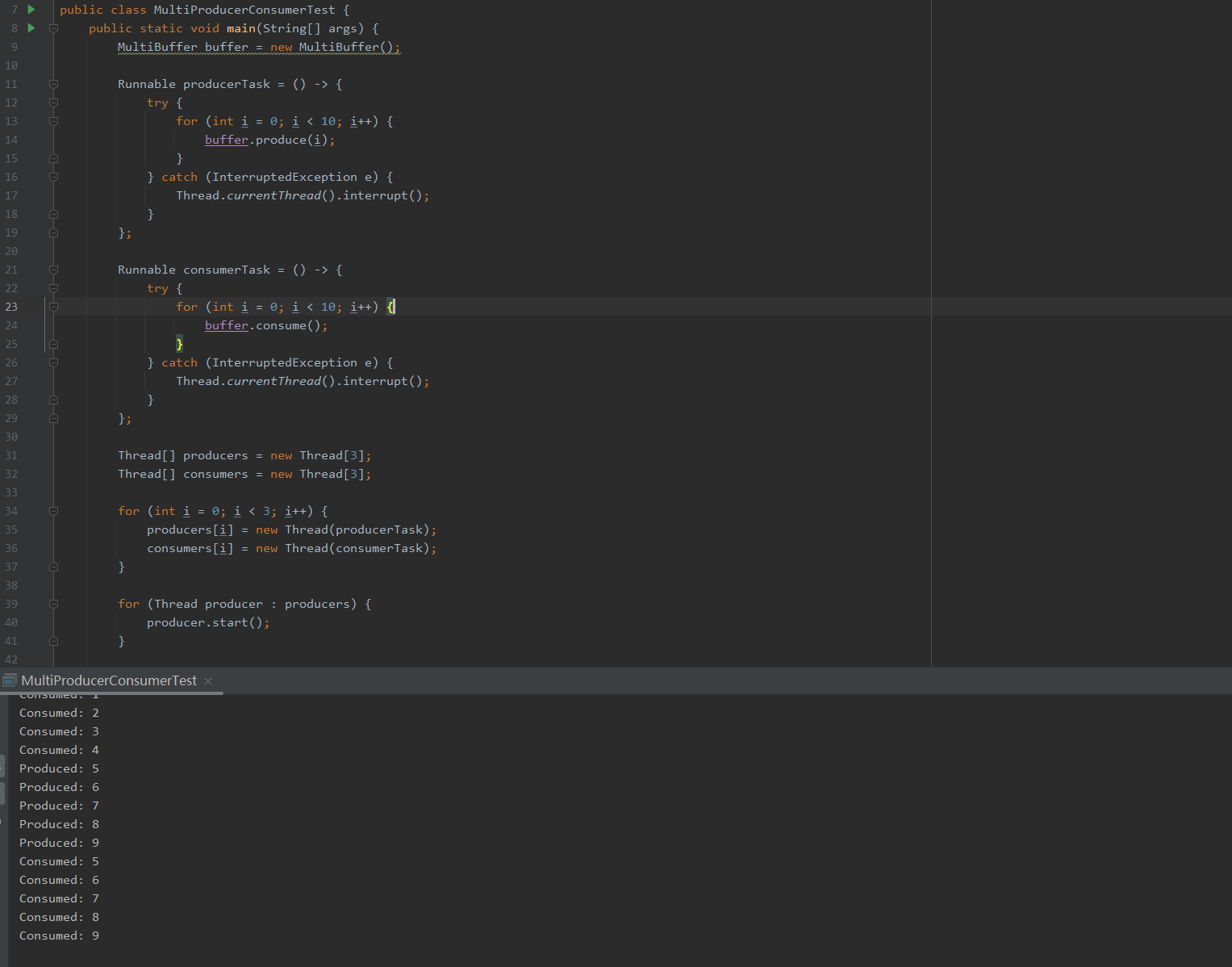
Task: Collapse the main method fold on line 8
Action: pos(53,28)
